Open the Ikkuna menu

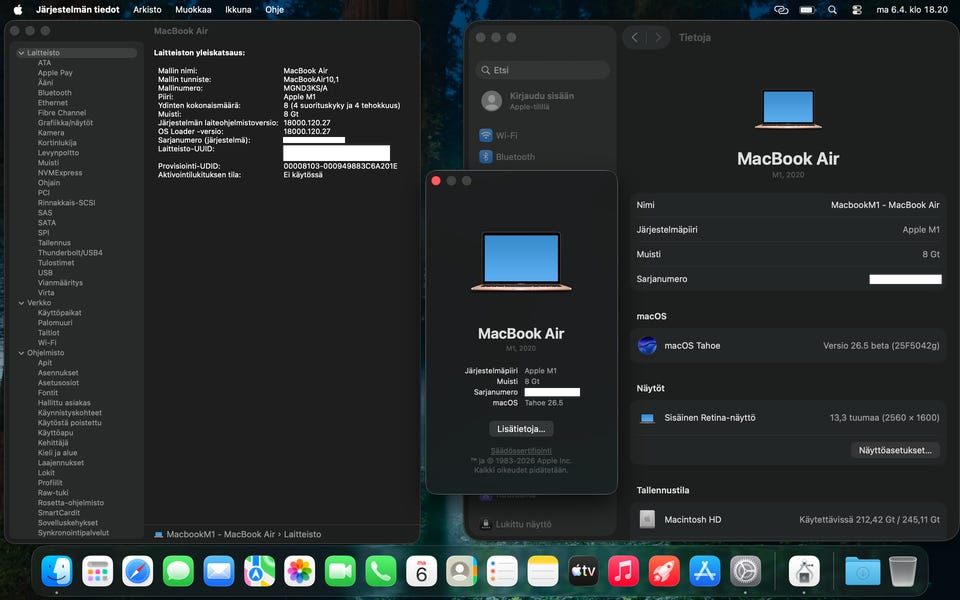click(x=238, y=10)
